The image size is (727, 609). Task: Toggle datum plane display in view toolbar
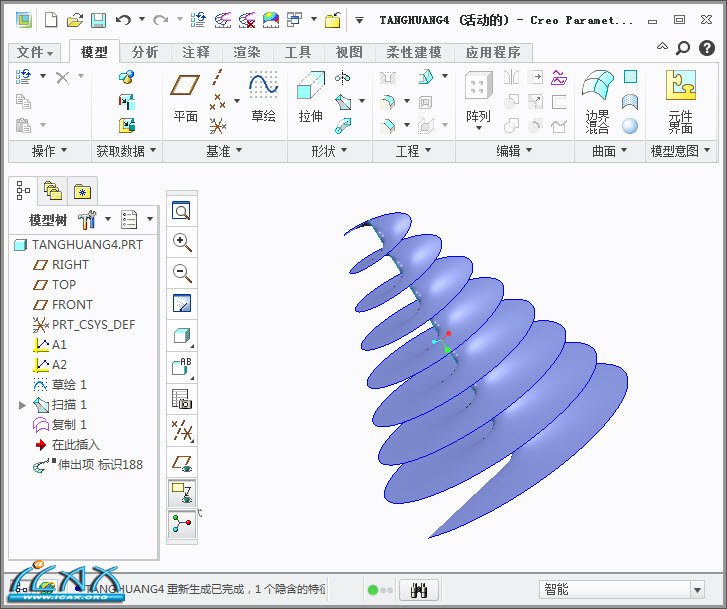pos(182,463)
